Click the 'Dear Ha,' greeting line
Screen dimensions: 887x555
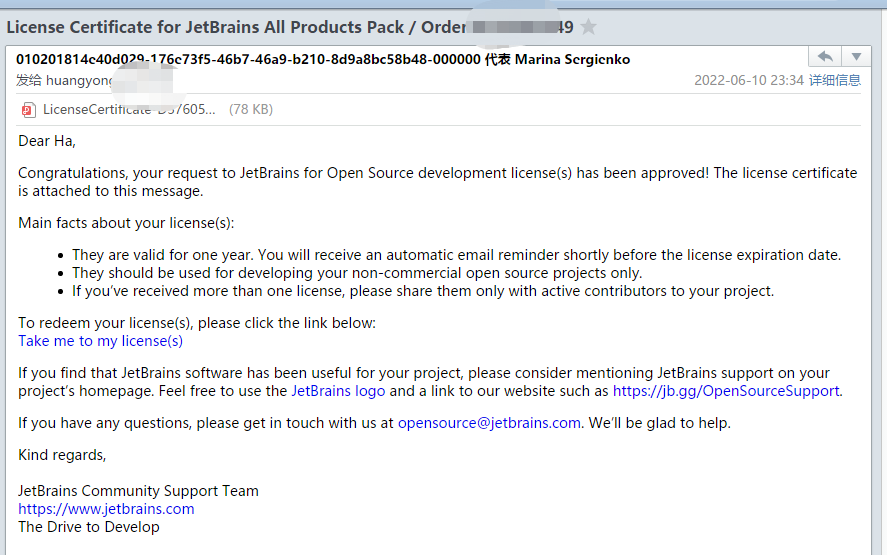47,141
